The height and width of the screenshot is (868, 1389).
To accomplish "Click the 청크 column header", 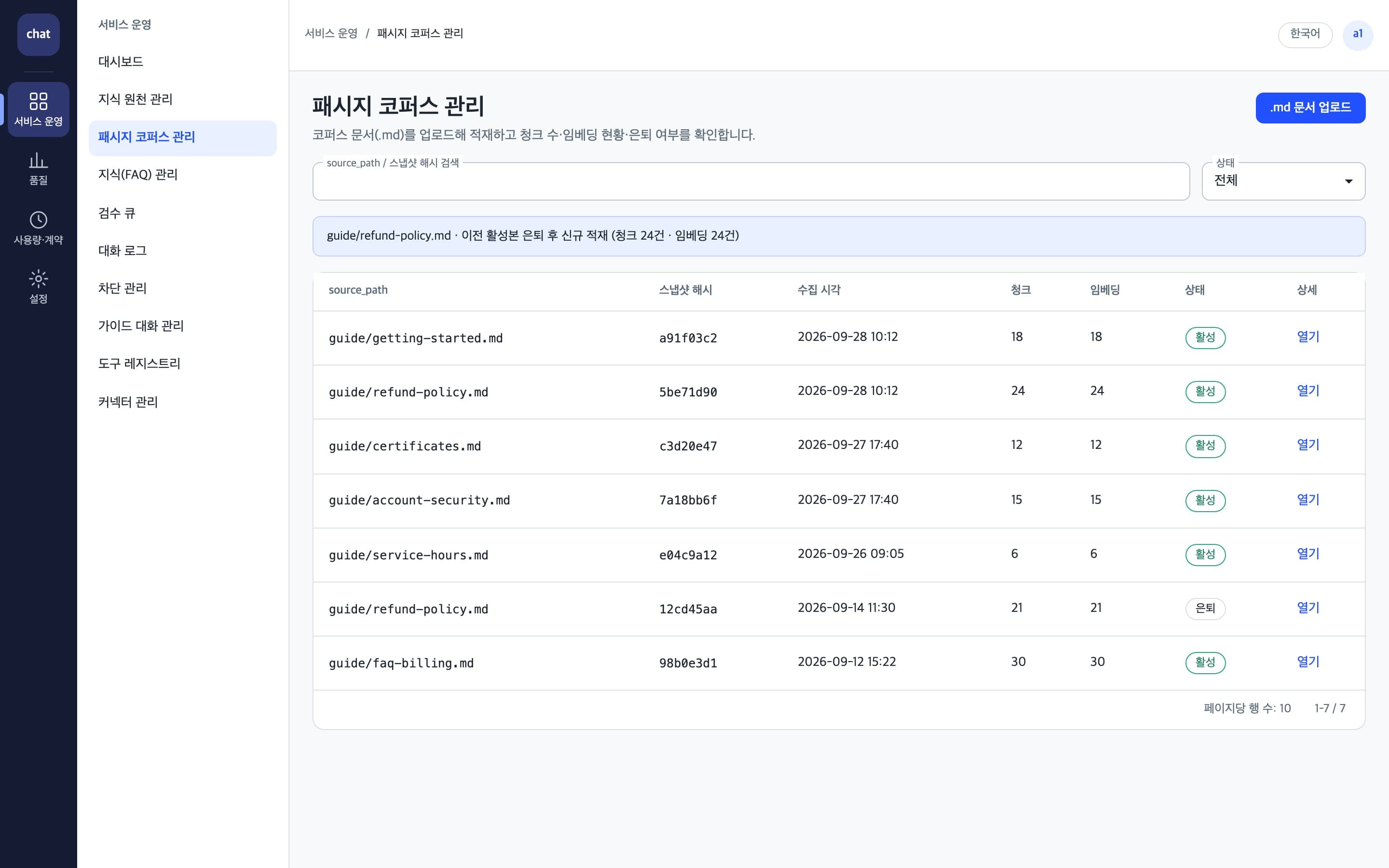I will coord(1021,290).
